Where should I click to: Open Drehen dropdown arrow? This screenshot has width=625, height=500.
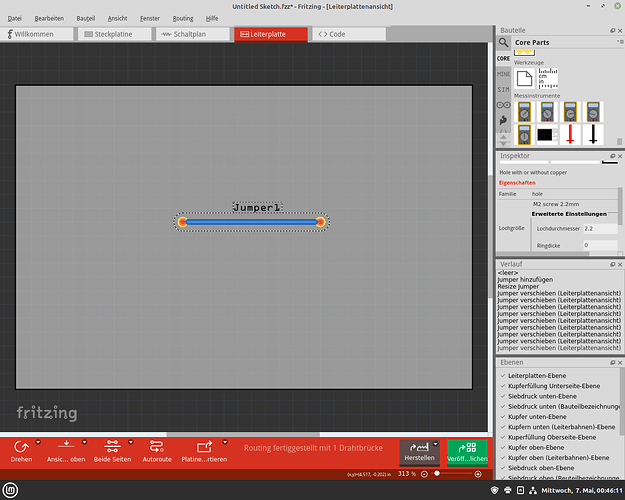[x=38, y=442]
